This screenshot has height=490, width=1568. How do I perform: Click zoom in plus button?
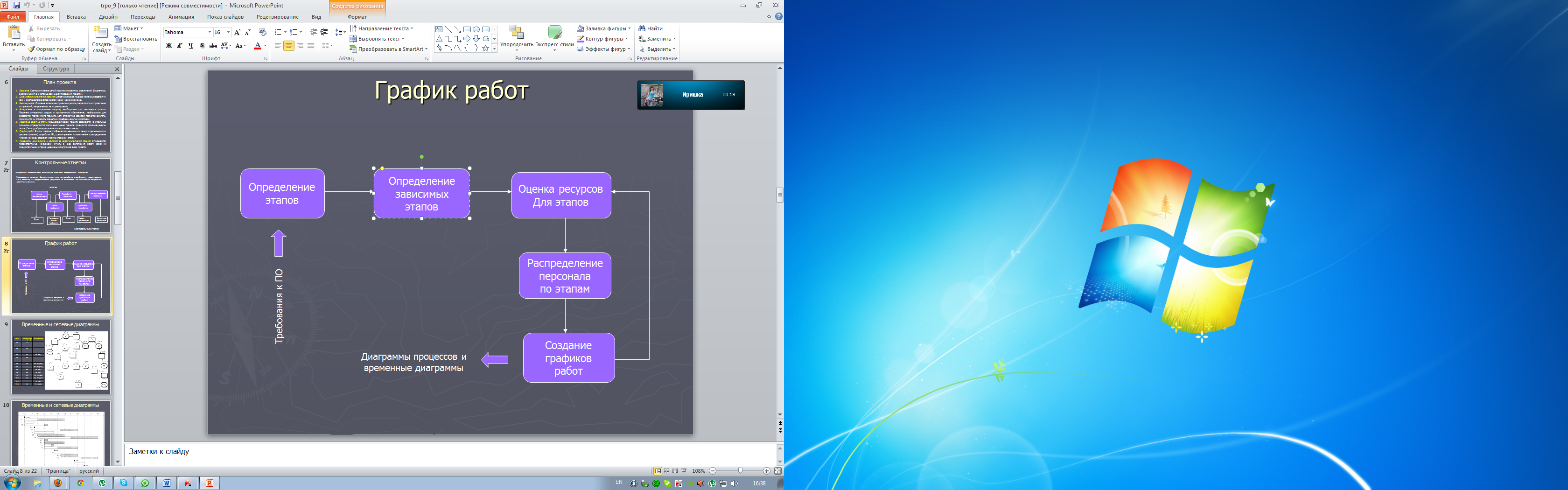767,471
